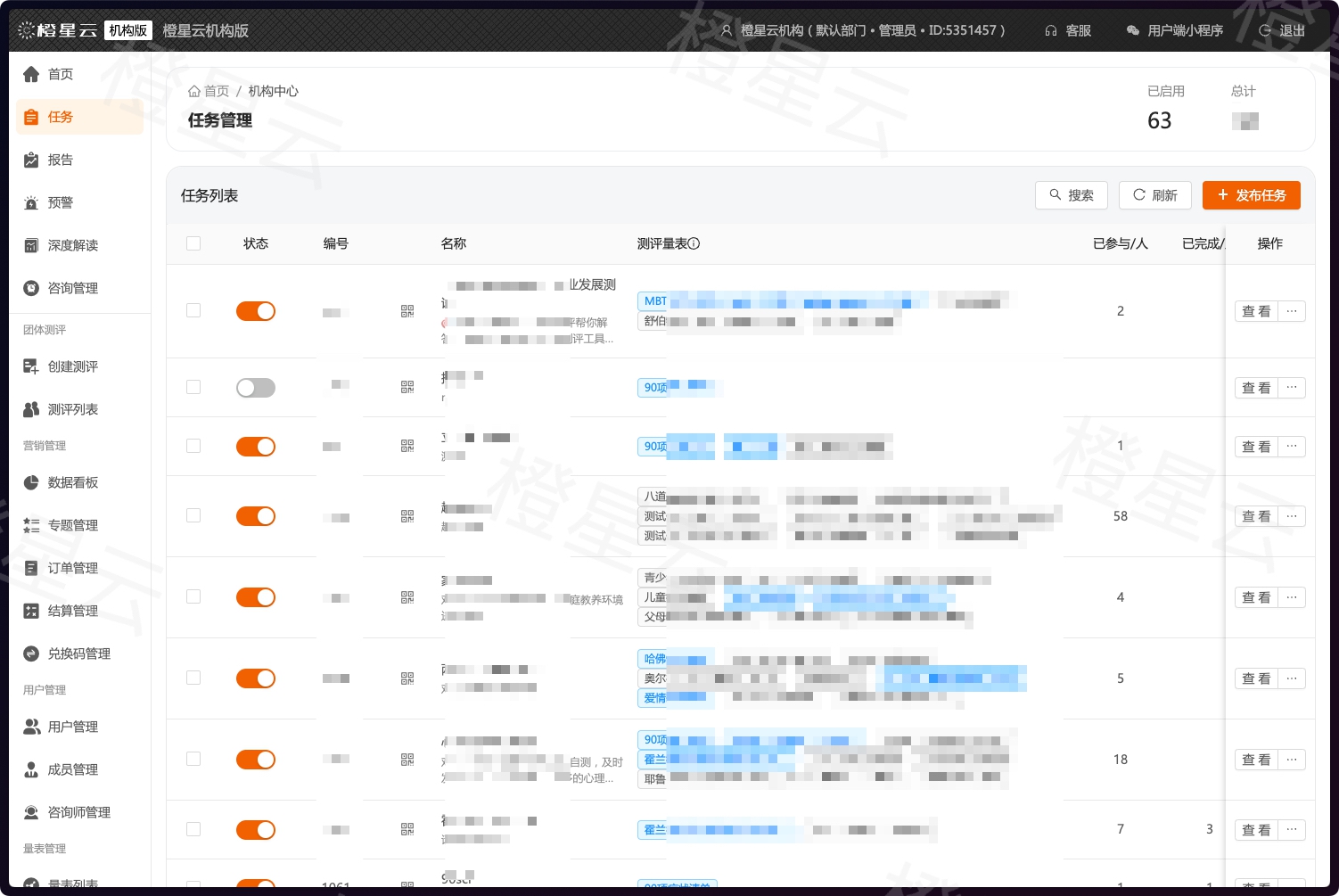Open the 首页 home icon in sidebar
The image size is (1339, 896).
30,74
